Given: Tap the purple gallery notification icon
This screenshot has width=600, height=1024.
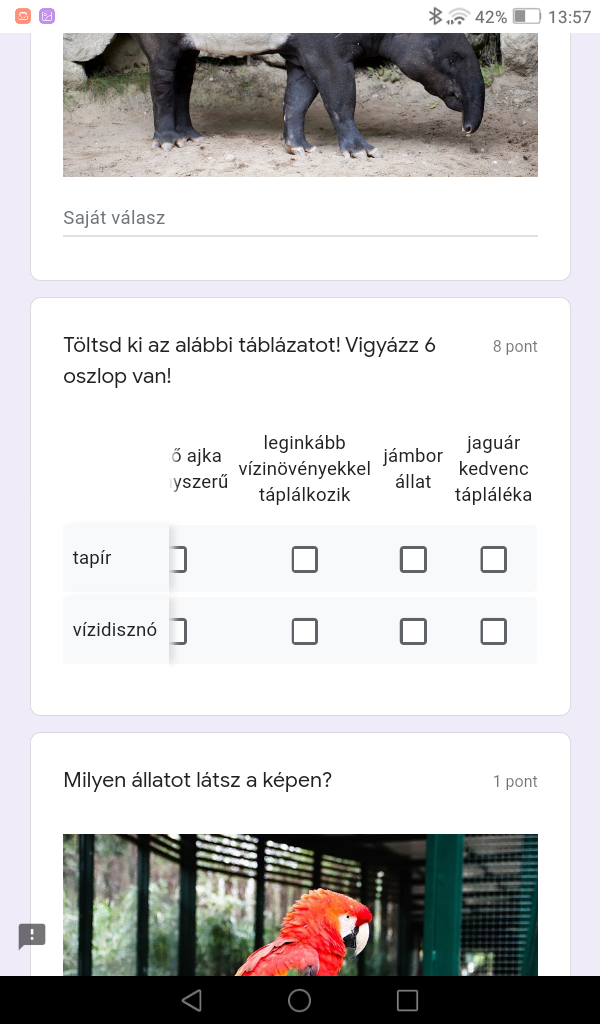Looking at the screenshot, I should 47,16.
